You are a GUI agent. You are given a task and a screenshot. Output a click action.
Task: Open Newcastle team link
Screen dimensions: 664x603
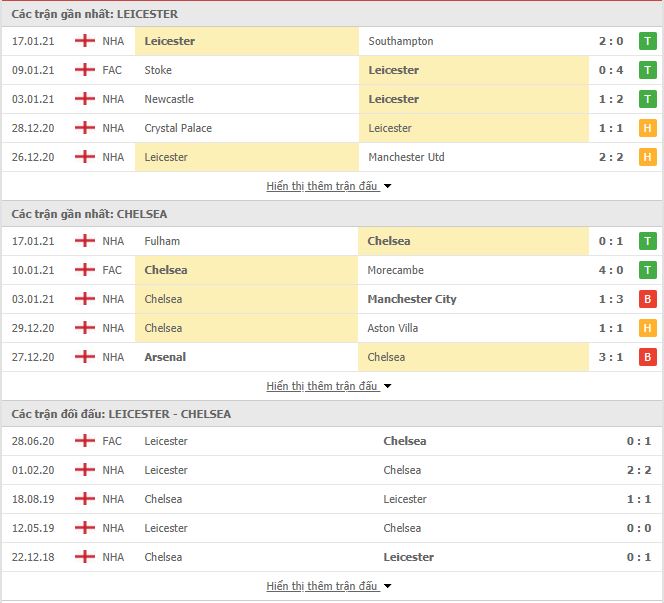[169, 99]
